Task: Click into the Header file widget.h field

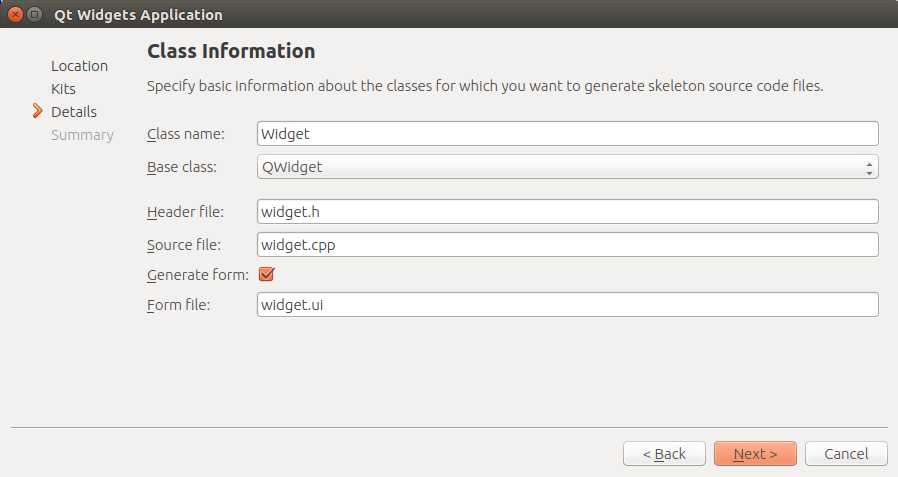Action: click(568, 211)
